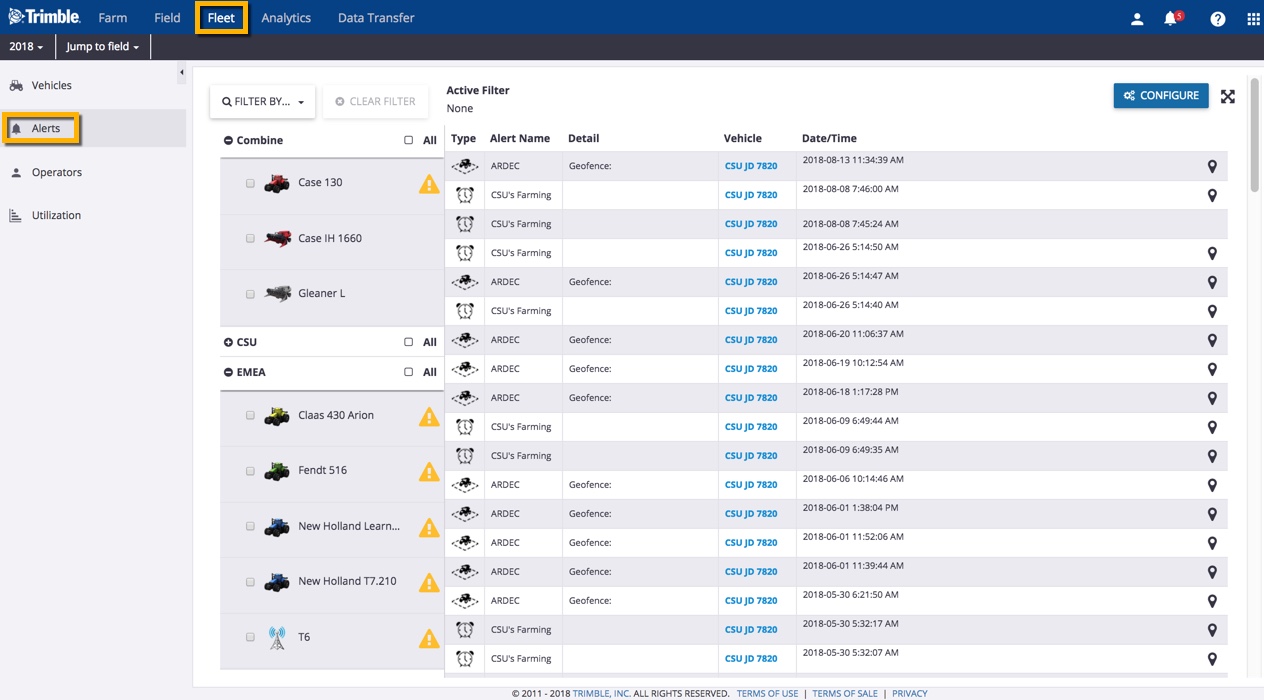
Task: Show map location for 2018-06-26 5:14:50 AM alert
Action: [1212, 254]
